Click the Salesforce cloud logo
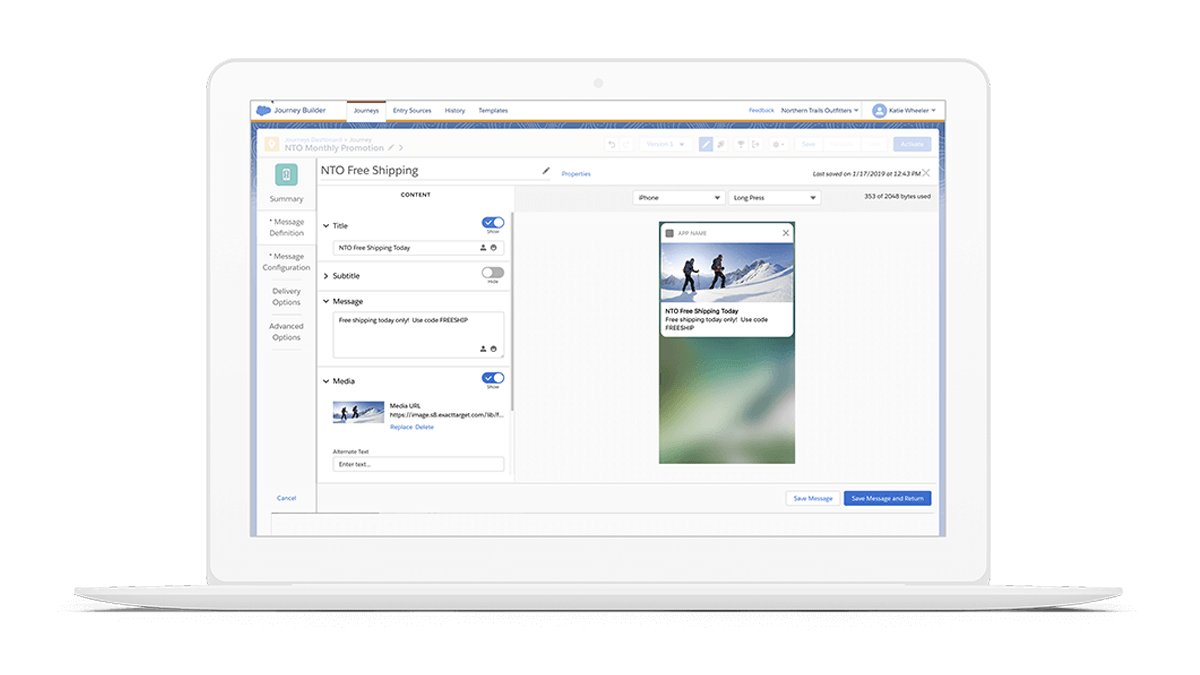The image size is (1200, 675). [263, 110]
